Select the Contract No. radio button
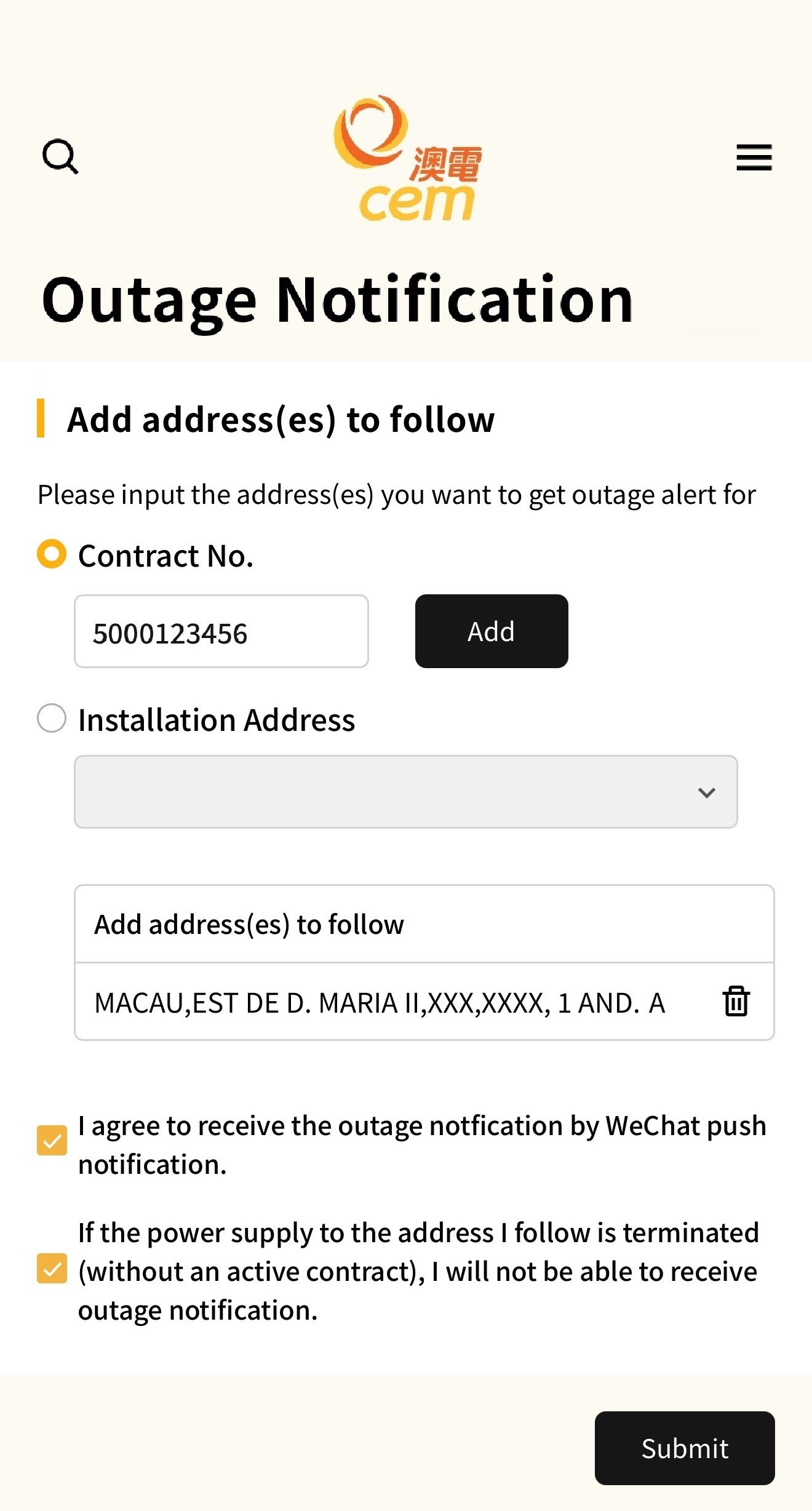812x1511 pixels. [x=52, y=554]
